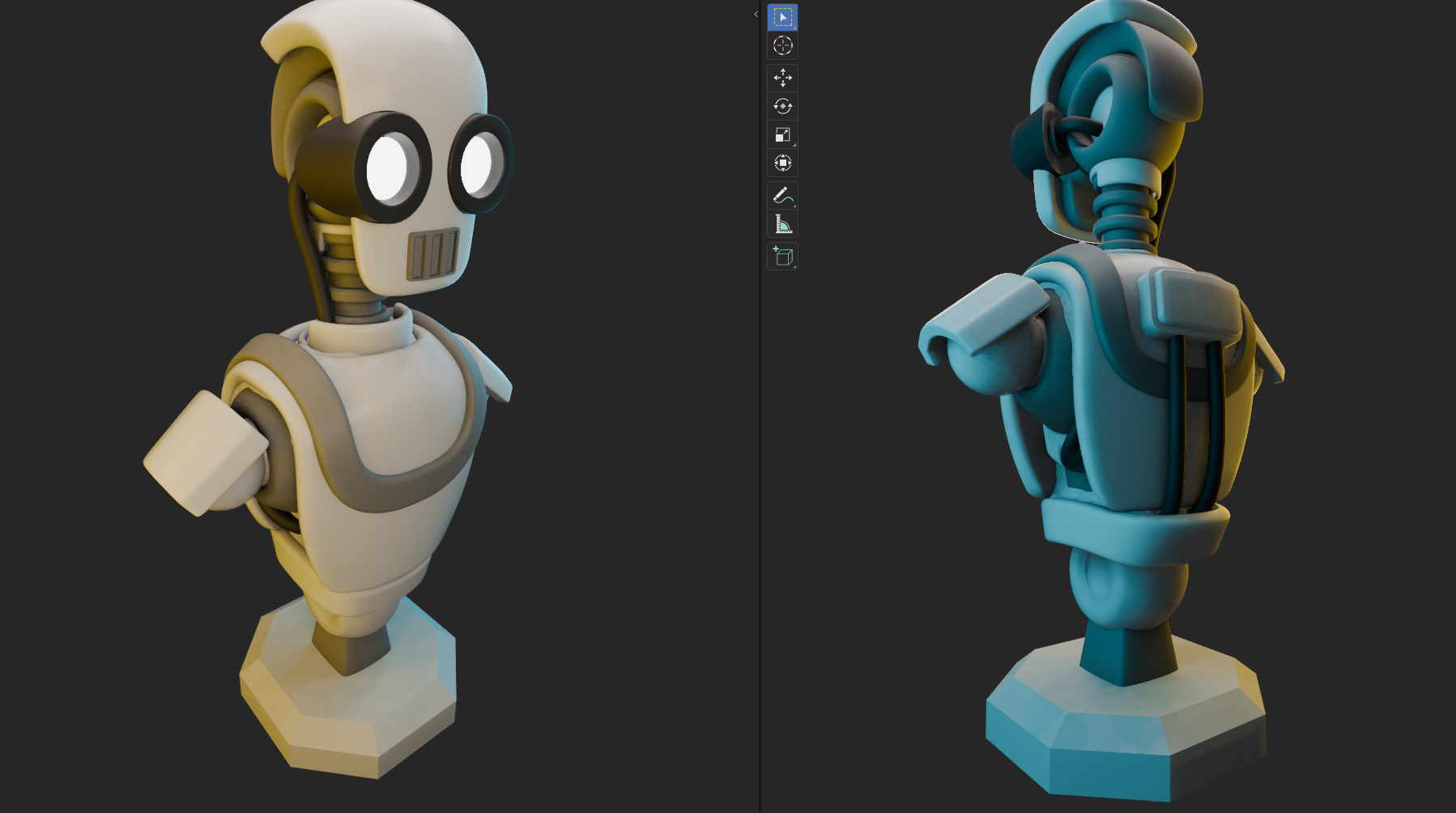Activate the Measure tool
Screen dimensions: 1456x813
(x=782, y=223)
